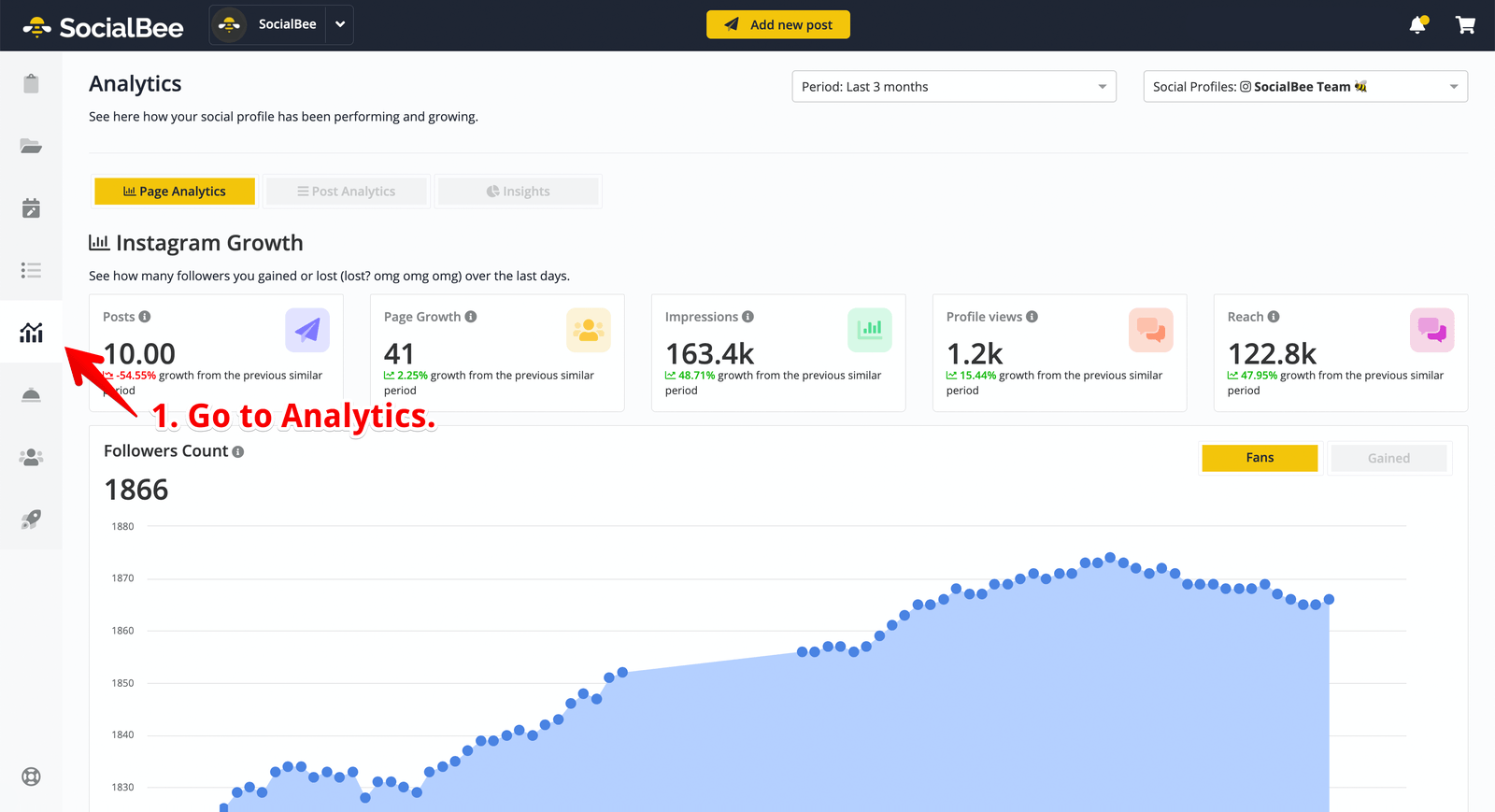1495x812 pixels.
Task: Click Posts paper plane icon
Action: (307, 330)
